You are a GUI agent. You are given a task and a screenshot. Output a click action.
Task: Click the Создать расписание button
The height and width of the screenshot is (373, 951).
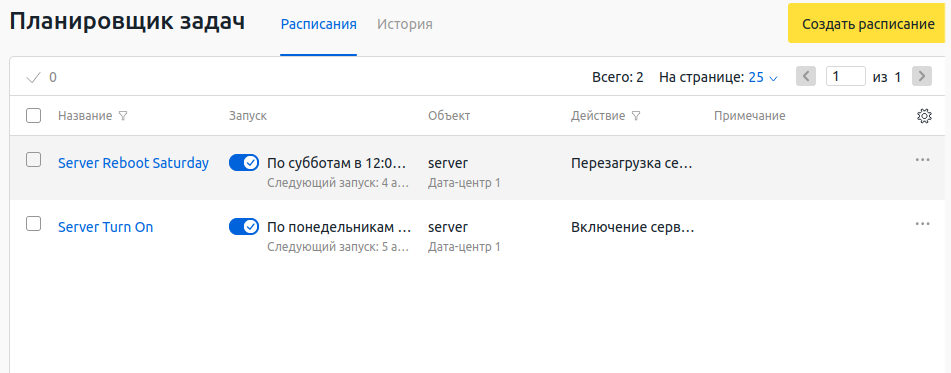click(x=868, y=24)
